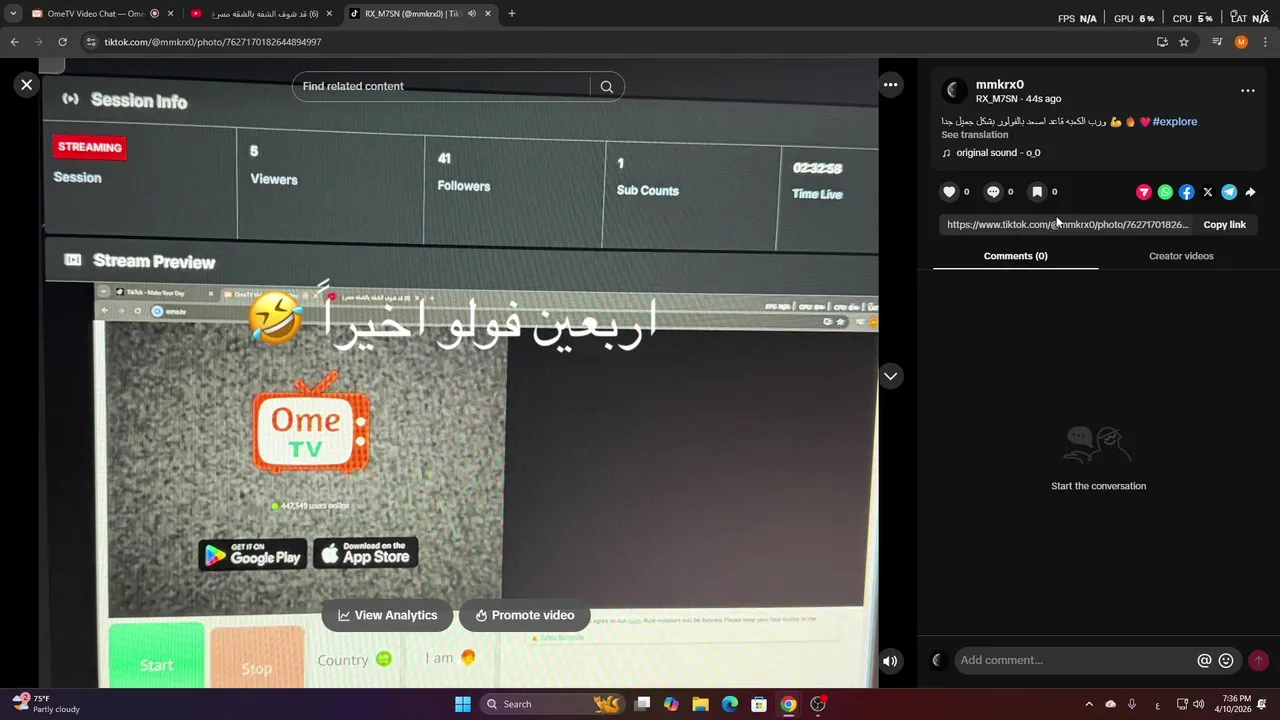The width and height of the screenshot is (1280, 720).
Task: Click the Add comment input field
Action: coord(1075,660)
